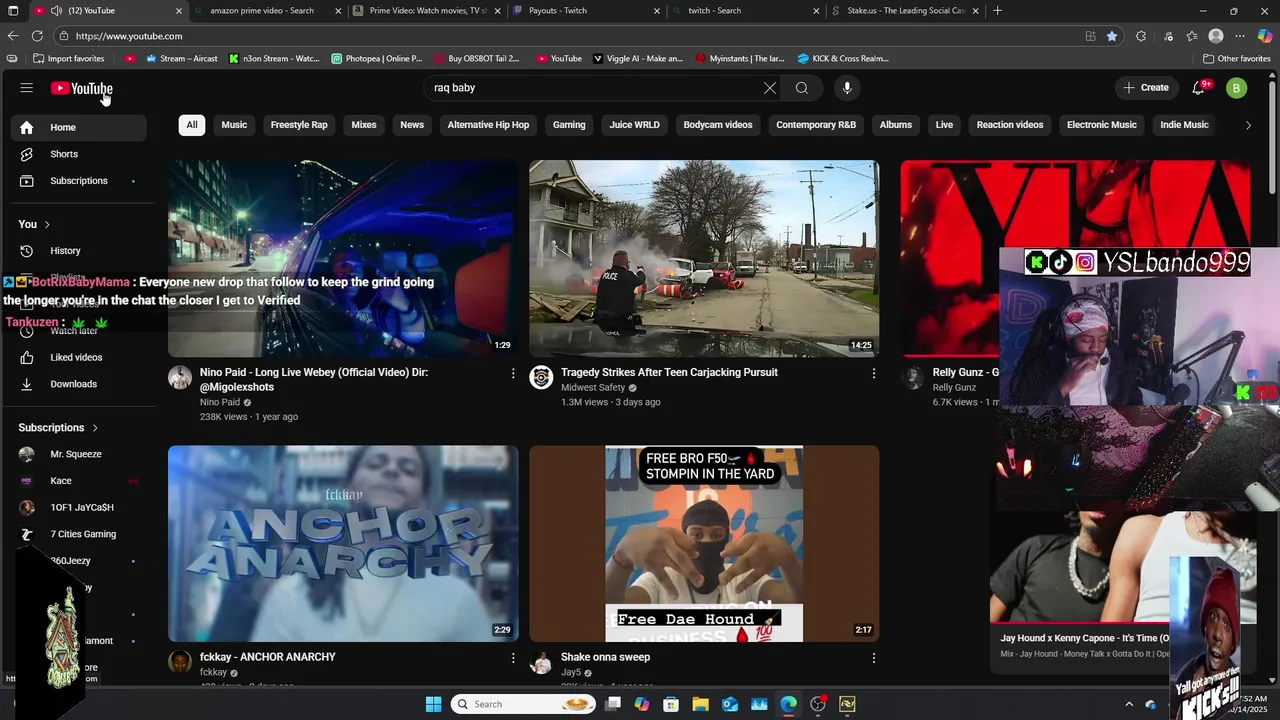Open Nino Paid channel avatar
Image resolution: width=1280 pixels, height=720 pixels.
click(180, 377)
